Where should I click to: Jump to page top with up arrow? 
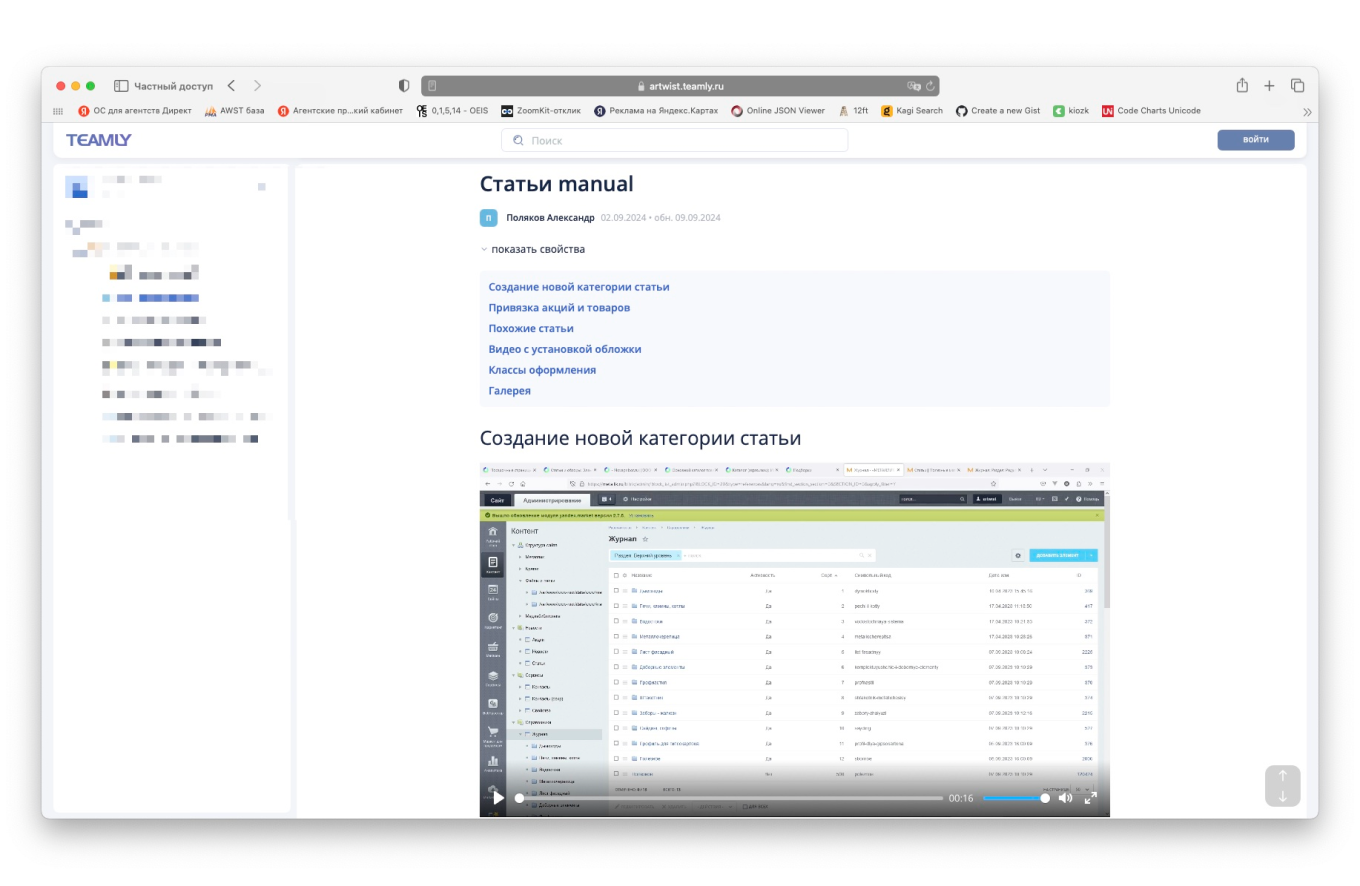coord(1282,776)
